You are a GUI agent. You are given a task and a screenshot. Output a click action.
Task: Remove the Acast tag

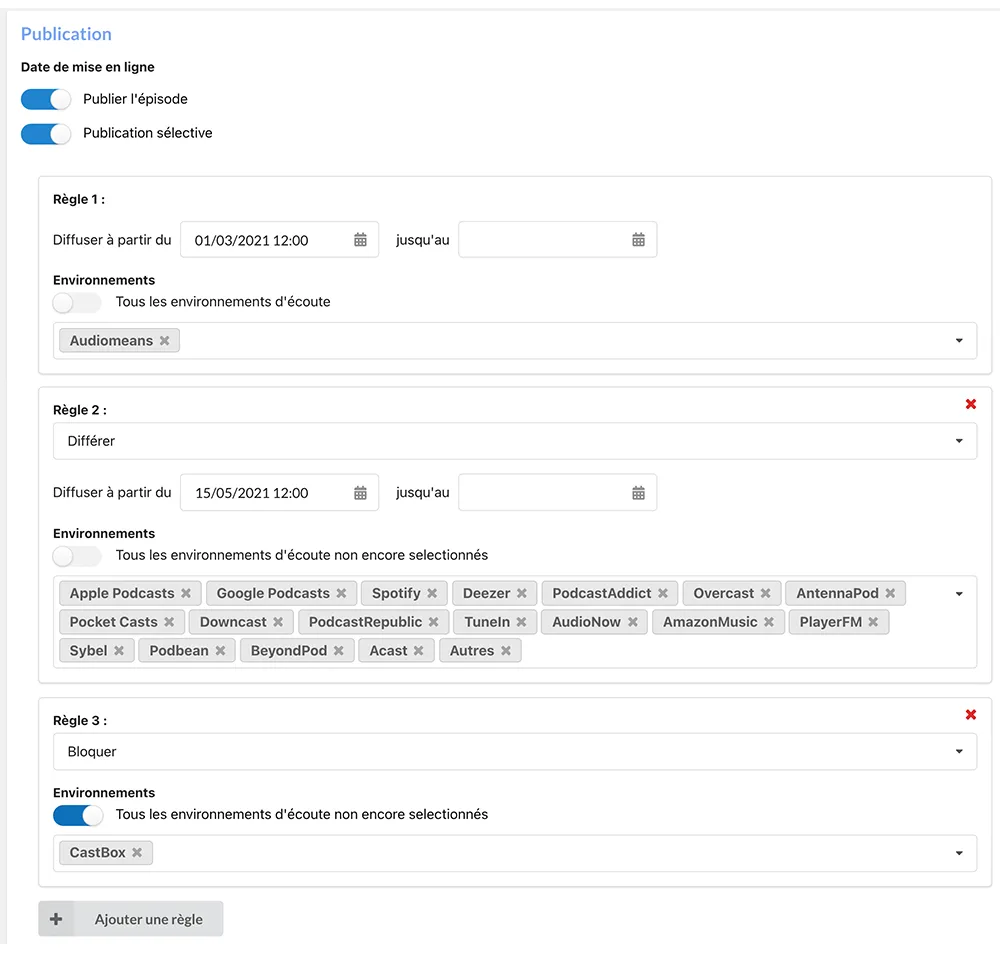click(x=419, y=651)
